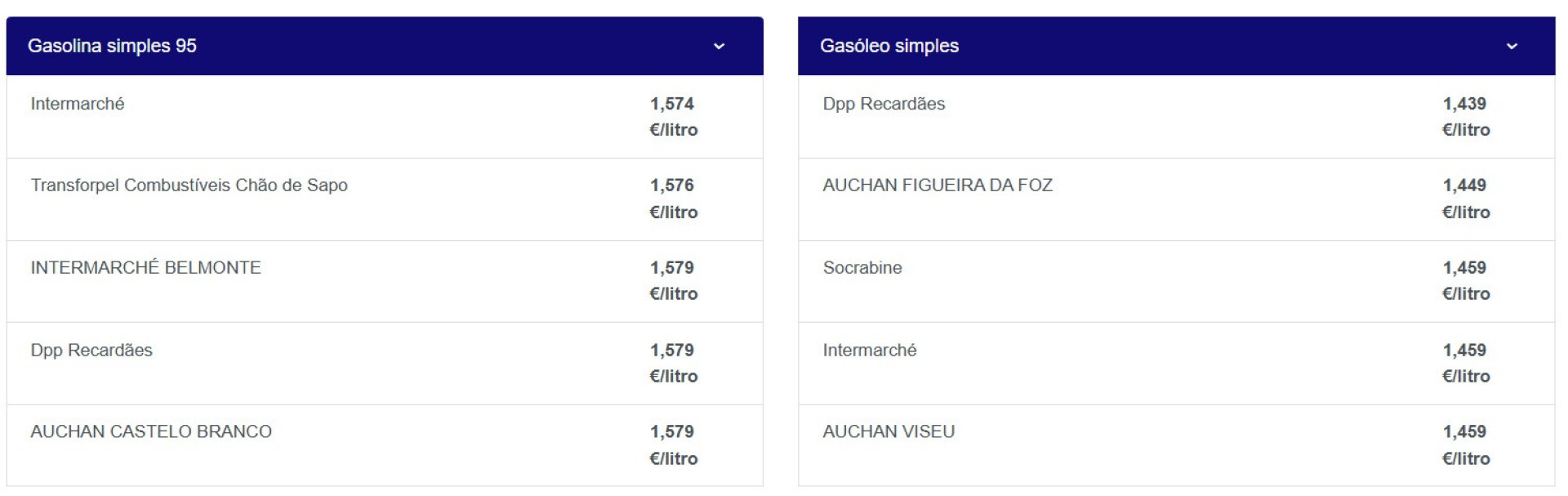
Task: Open AUCHAN CASTELO BRANCO station
Action: point(151,431)
